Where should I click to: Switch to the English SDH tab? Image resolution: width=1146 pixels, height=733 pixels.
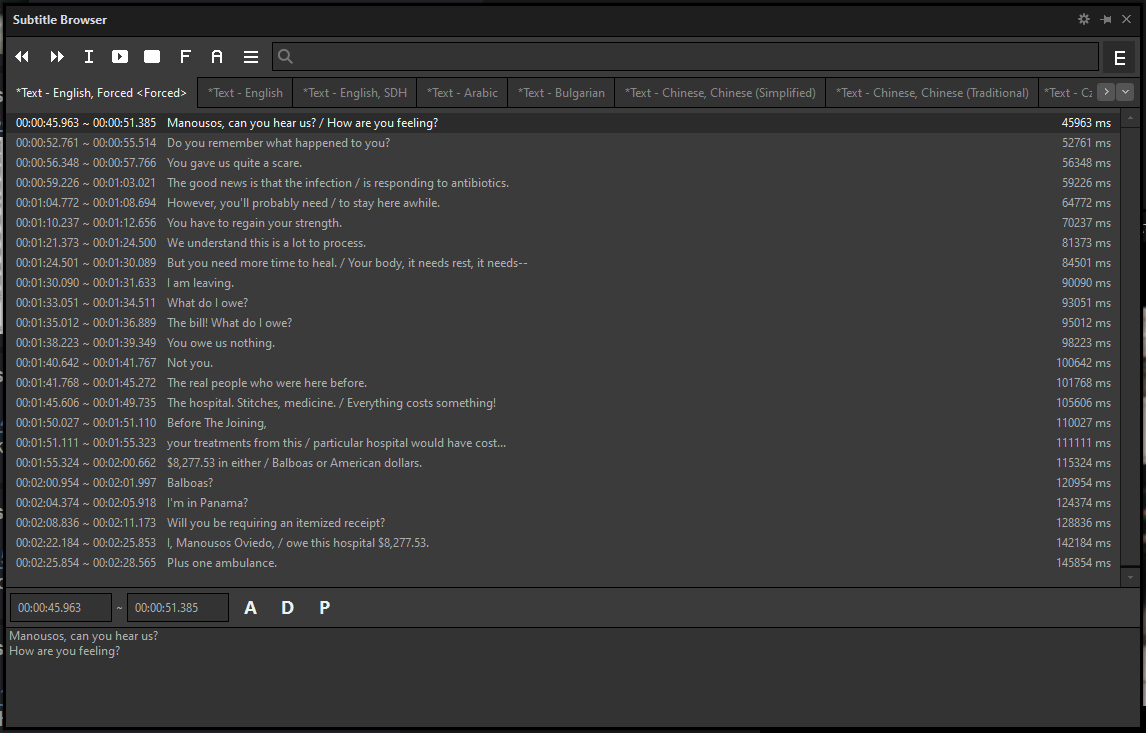pyautogui.click(x=354, y=93)
